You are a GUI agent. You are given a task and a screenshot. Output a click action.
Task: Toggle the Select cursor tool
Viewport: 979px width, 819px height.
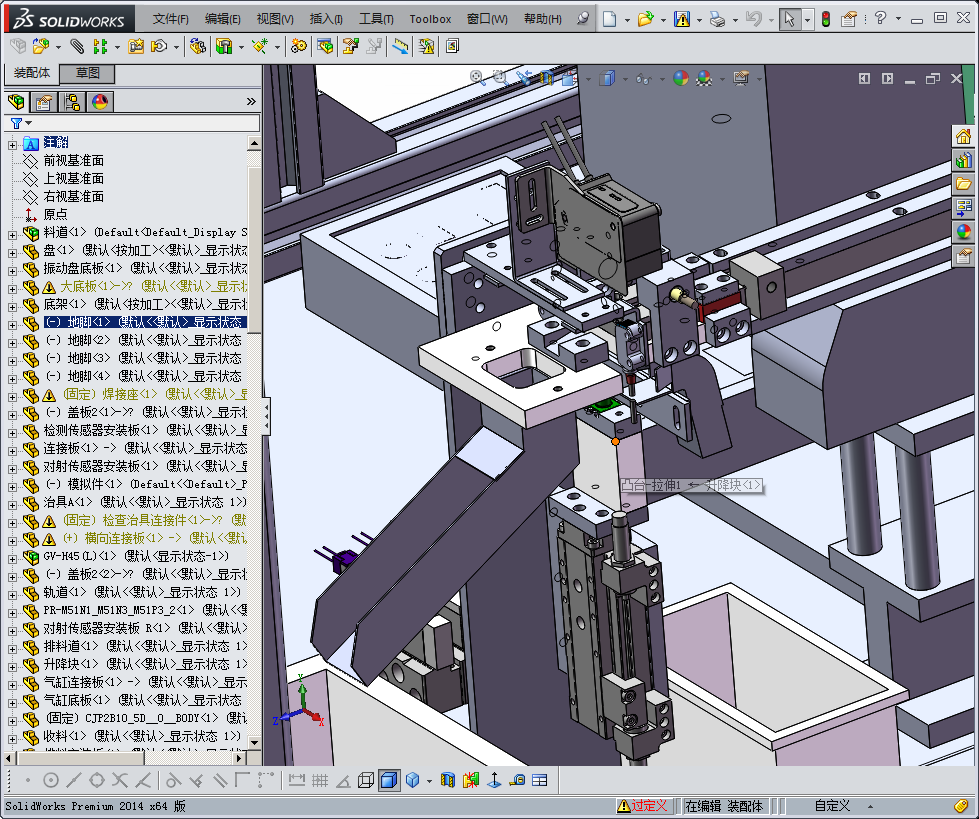point(789,19)
